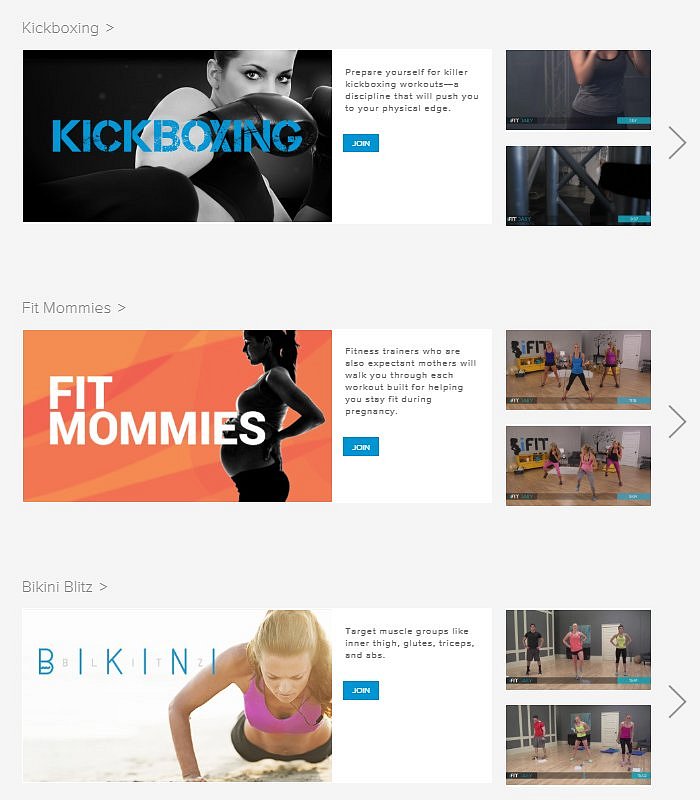The width and height of the screenshot is (700, 800).
Task: Play the first Fit Mommies workout video
Action: (x=578, y=370)
